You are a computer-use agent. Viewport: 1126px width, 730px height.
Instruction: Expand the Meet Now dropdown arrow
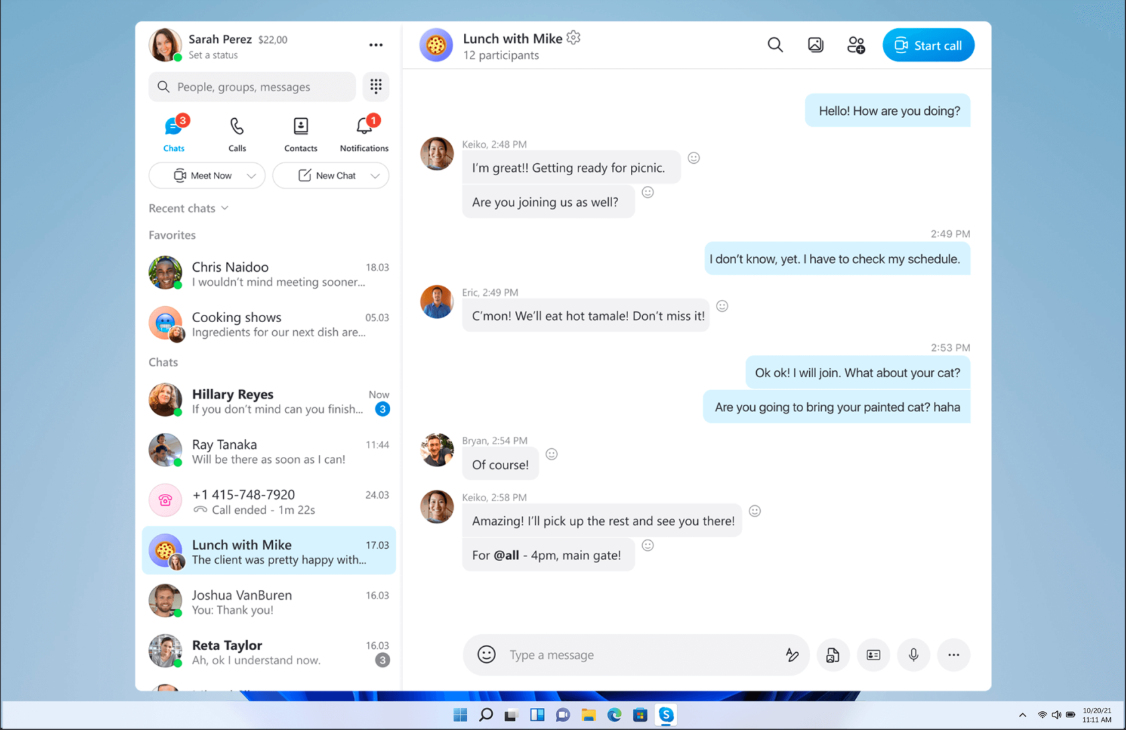point(252,176)
